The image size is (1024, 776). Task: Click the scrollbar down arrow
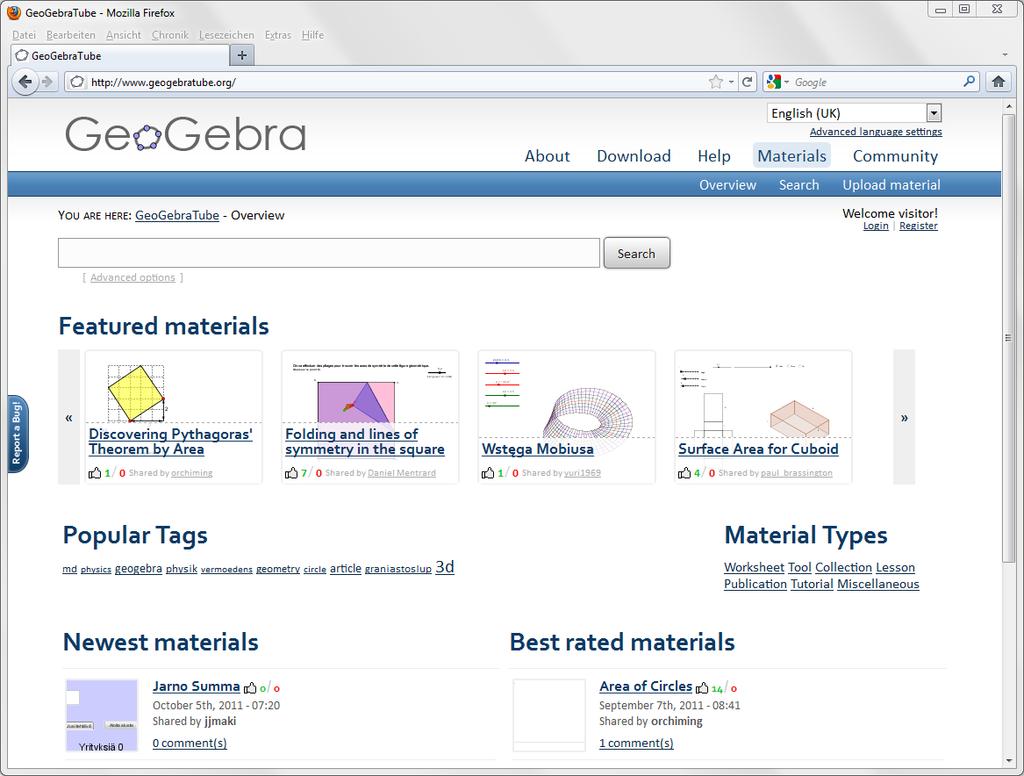(x=1008, y=762)
